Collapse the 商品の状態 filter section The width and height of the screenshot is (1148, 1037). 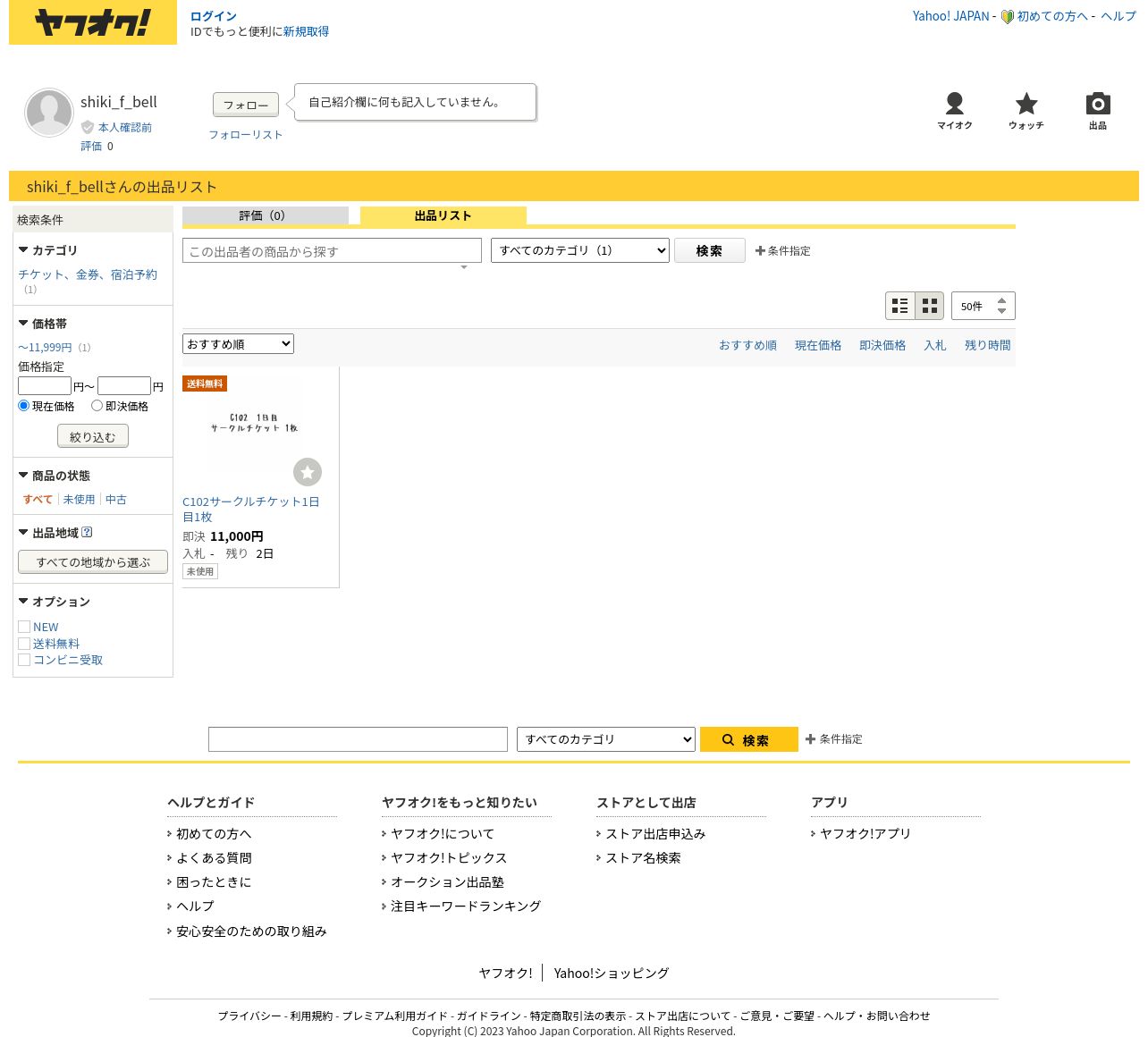[x=23, y=476]
